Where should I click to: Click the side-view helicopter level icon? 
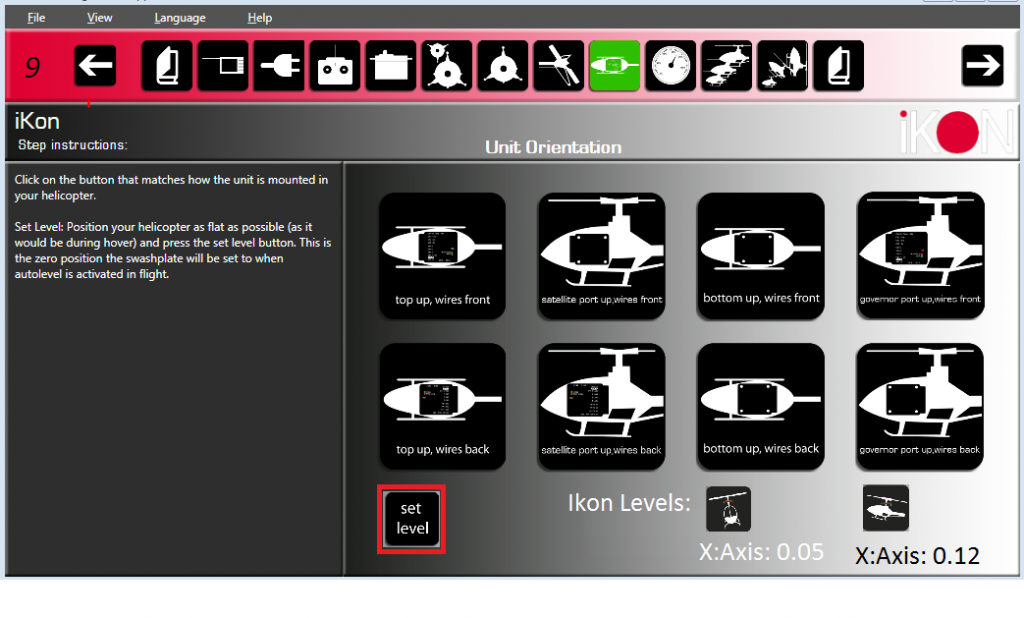click(x=886, y=508)
